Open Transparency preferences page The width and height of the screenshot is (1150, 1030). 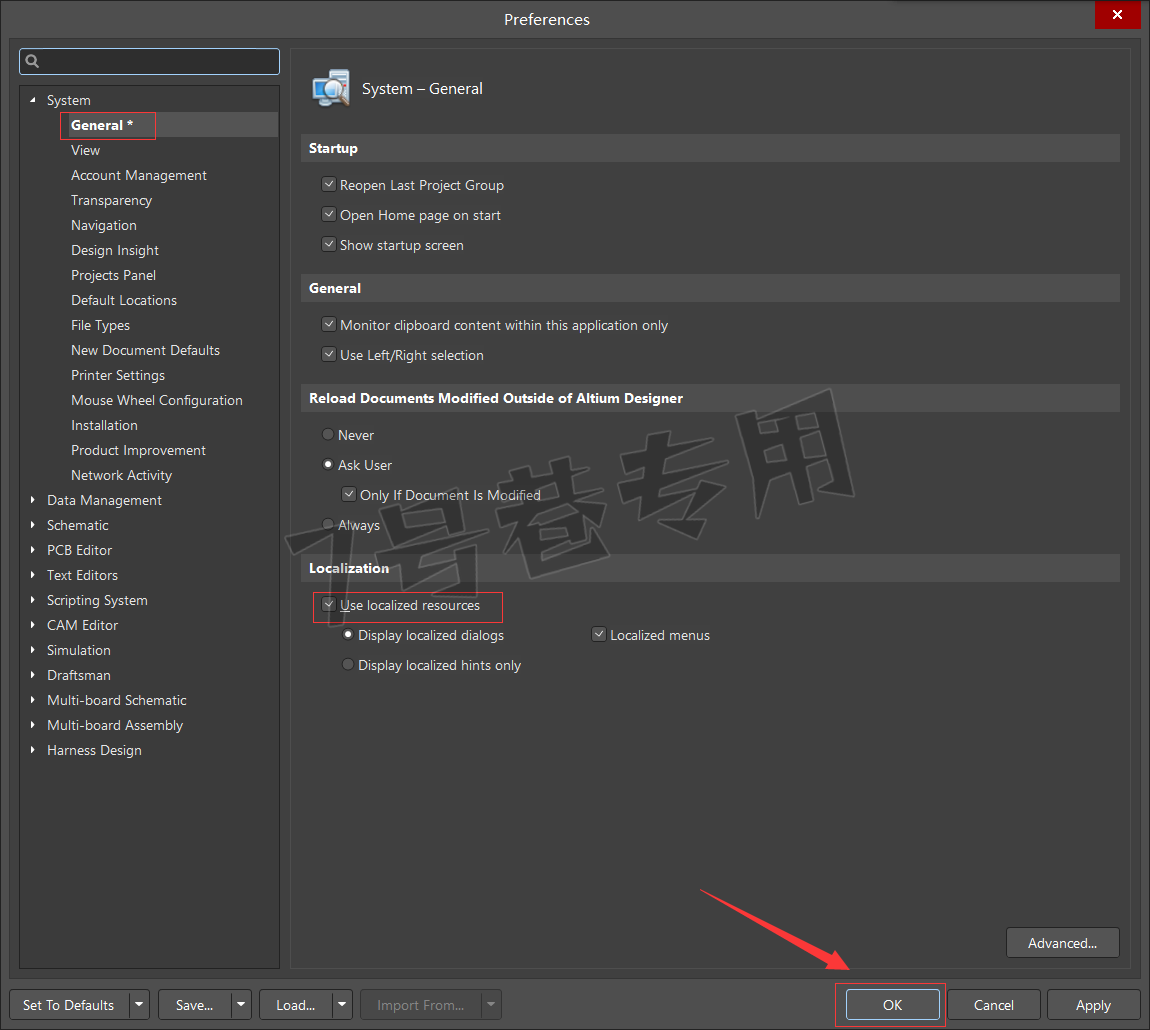111,200
